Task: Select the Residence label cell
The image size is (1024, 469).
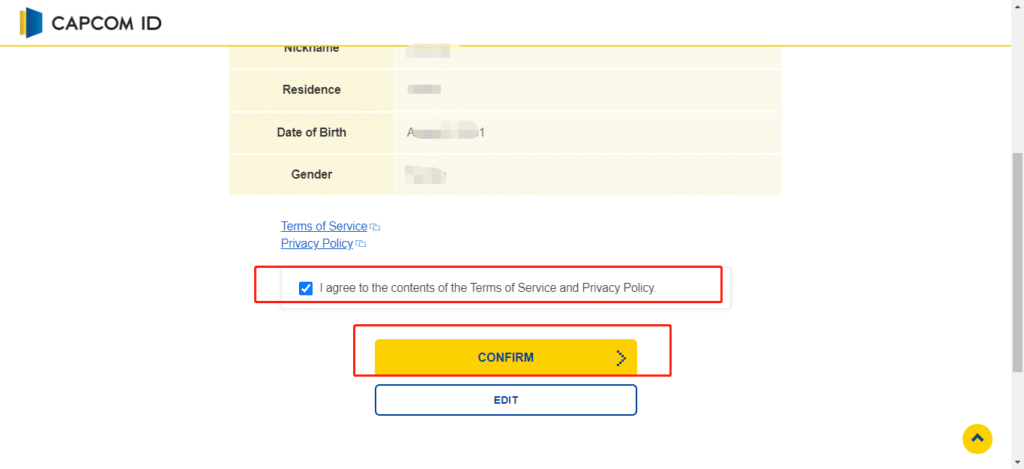Action: (x=312, y=89)
